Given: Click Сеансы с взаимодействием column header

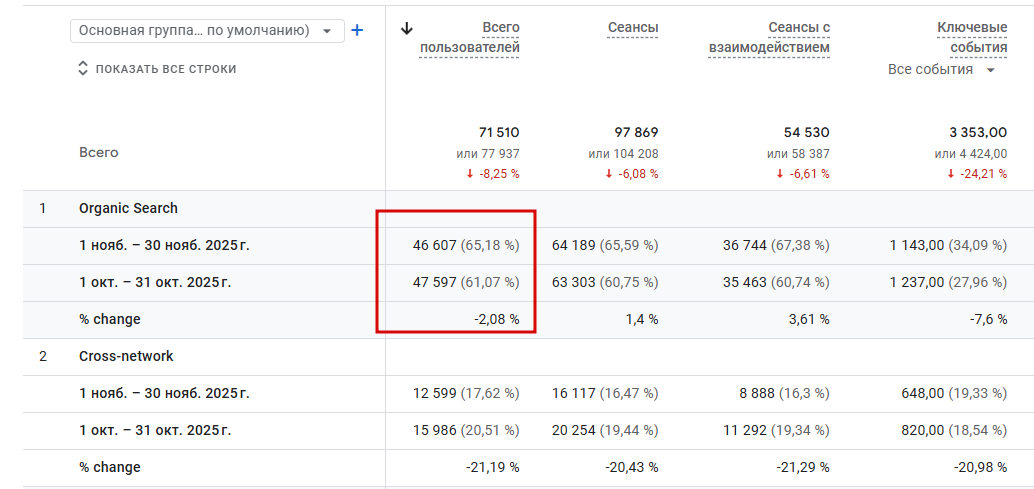Looking at the screenshot, I should (770, 37).
